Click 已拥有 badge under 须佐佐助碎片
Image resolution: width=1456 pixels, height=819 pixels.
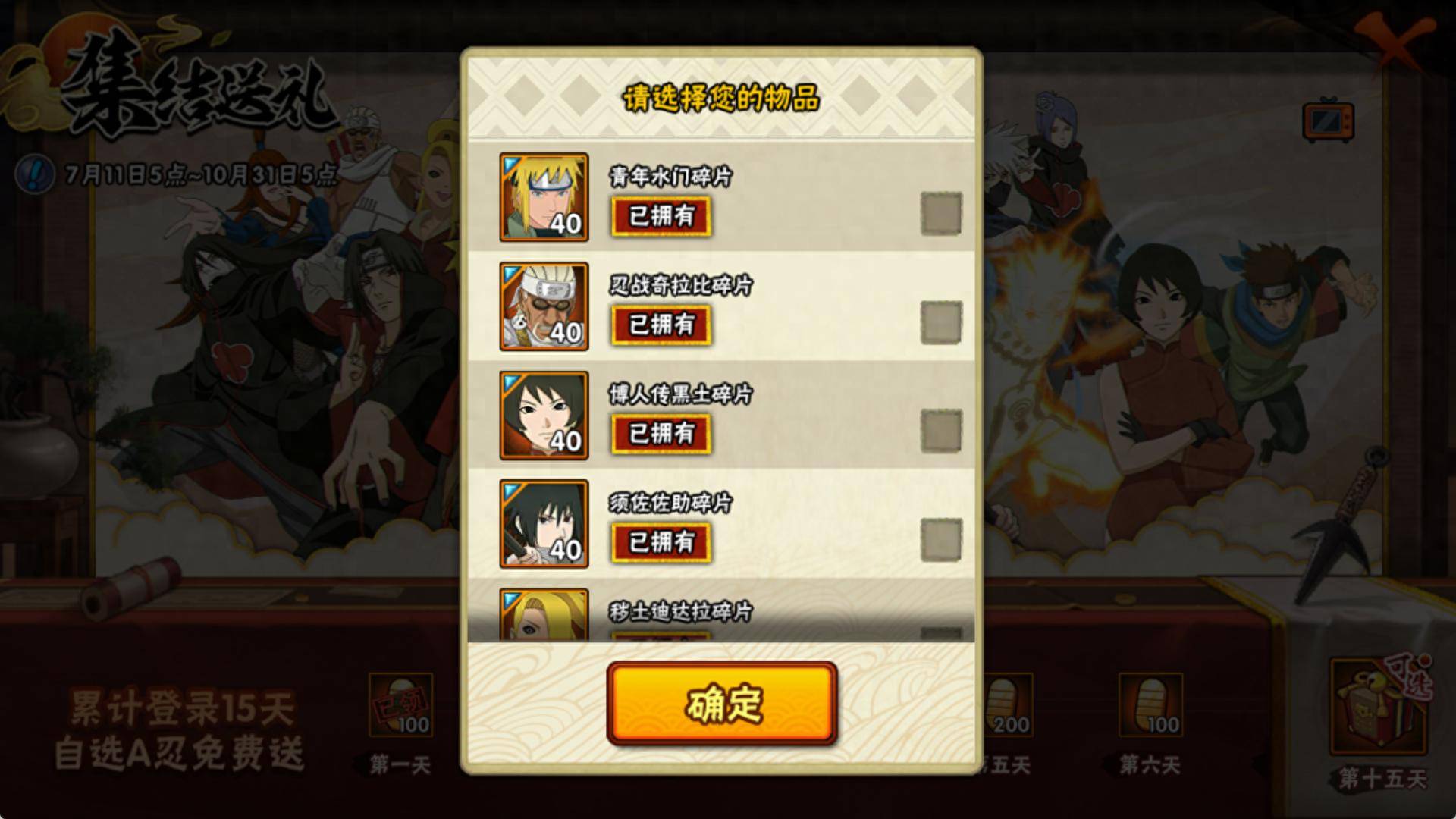pos(661,542)
